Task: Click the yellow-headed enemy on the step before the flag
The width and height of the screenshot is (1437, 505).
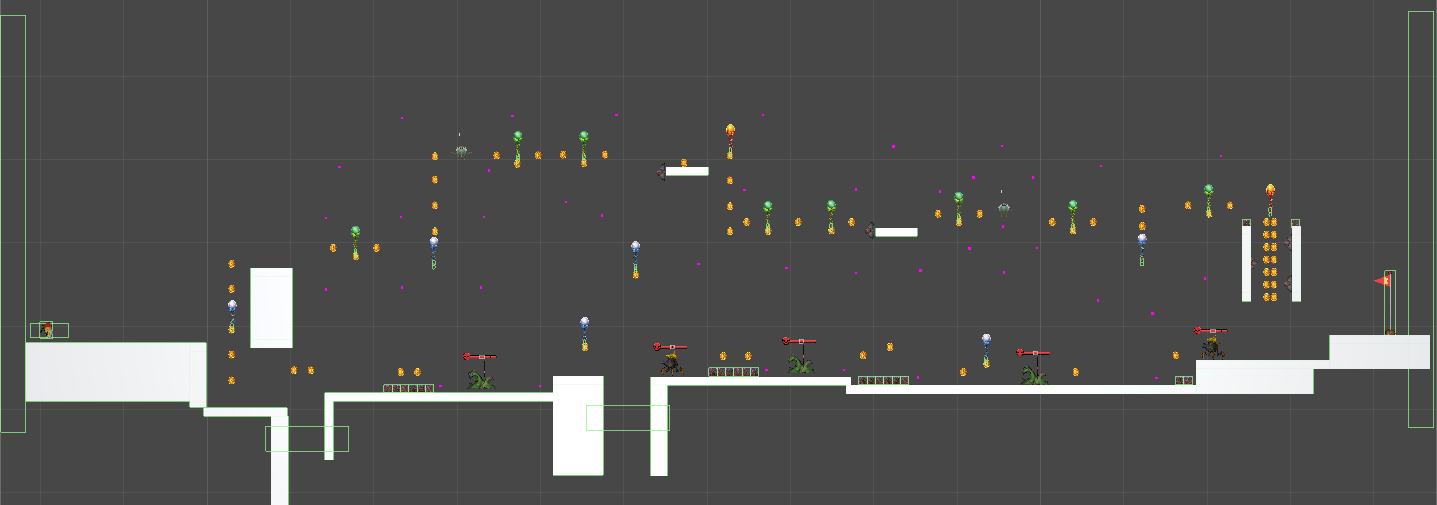Action: [x=1211, y=347]
